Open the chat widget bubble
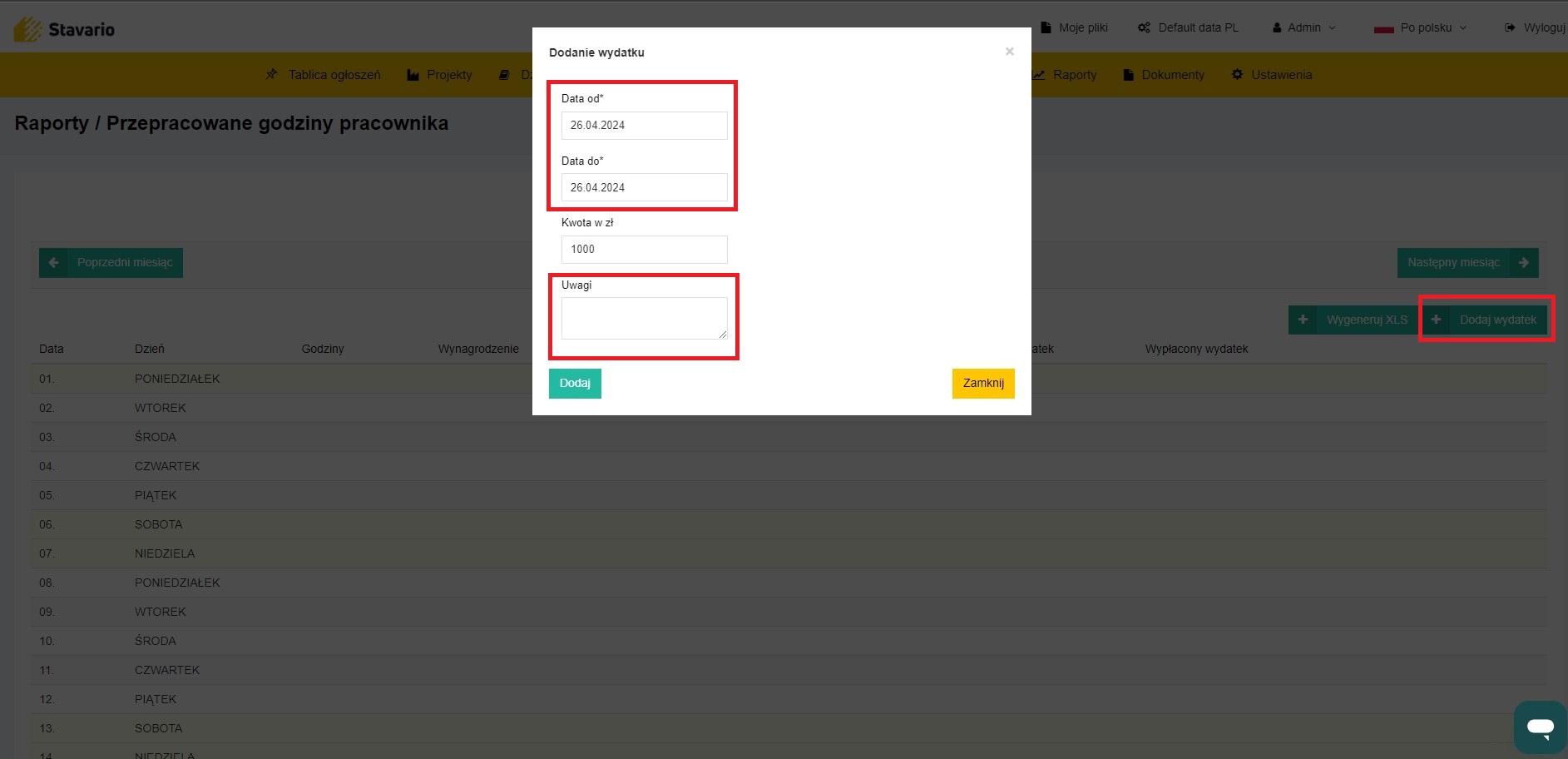 pos(1541,727)
